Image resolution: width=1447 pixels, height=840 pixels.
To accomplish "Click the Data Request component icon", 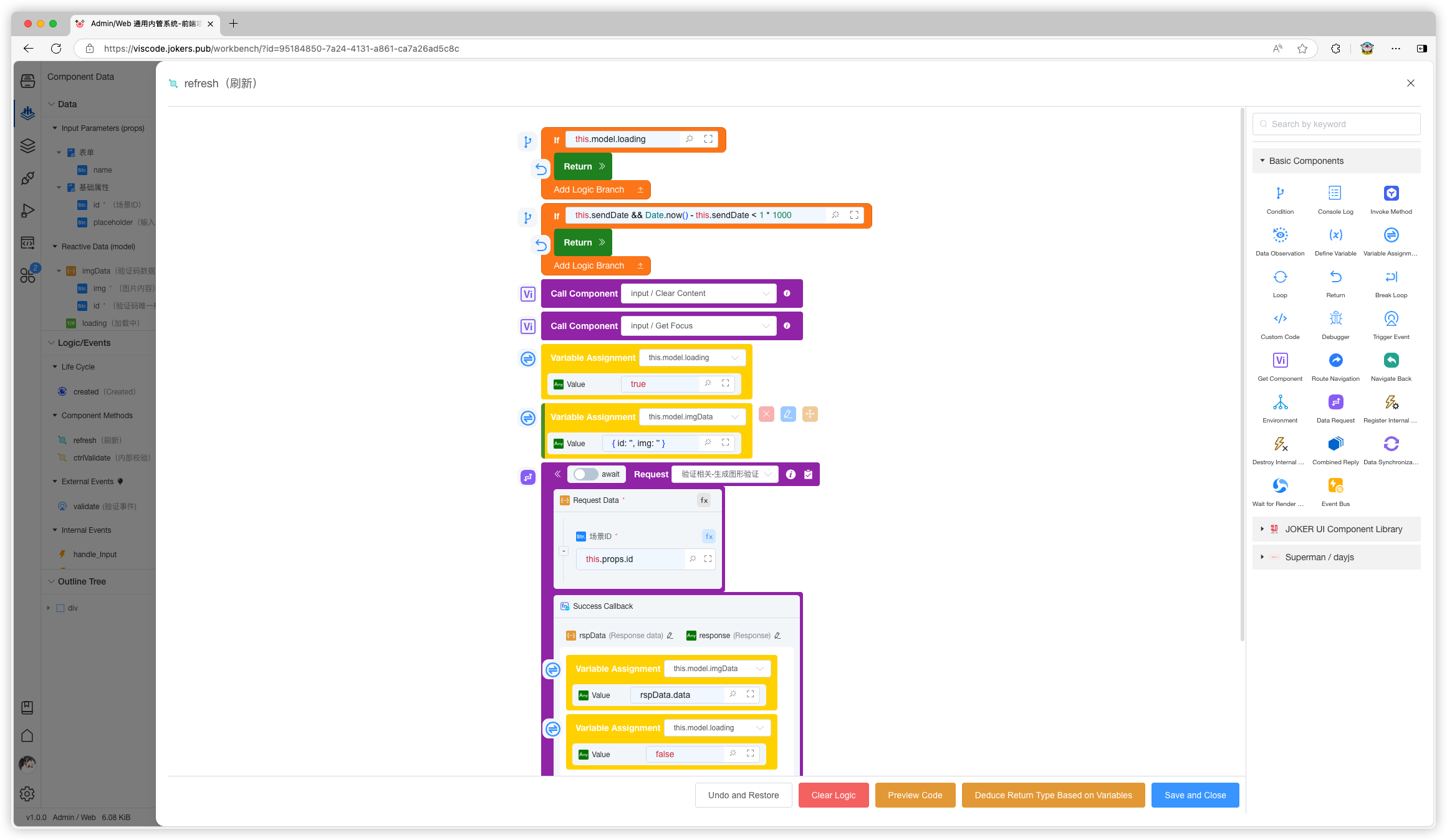I will pyautogui.click(x=1335, y=402).
